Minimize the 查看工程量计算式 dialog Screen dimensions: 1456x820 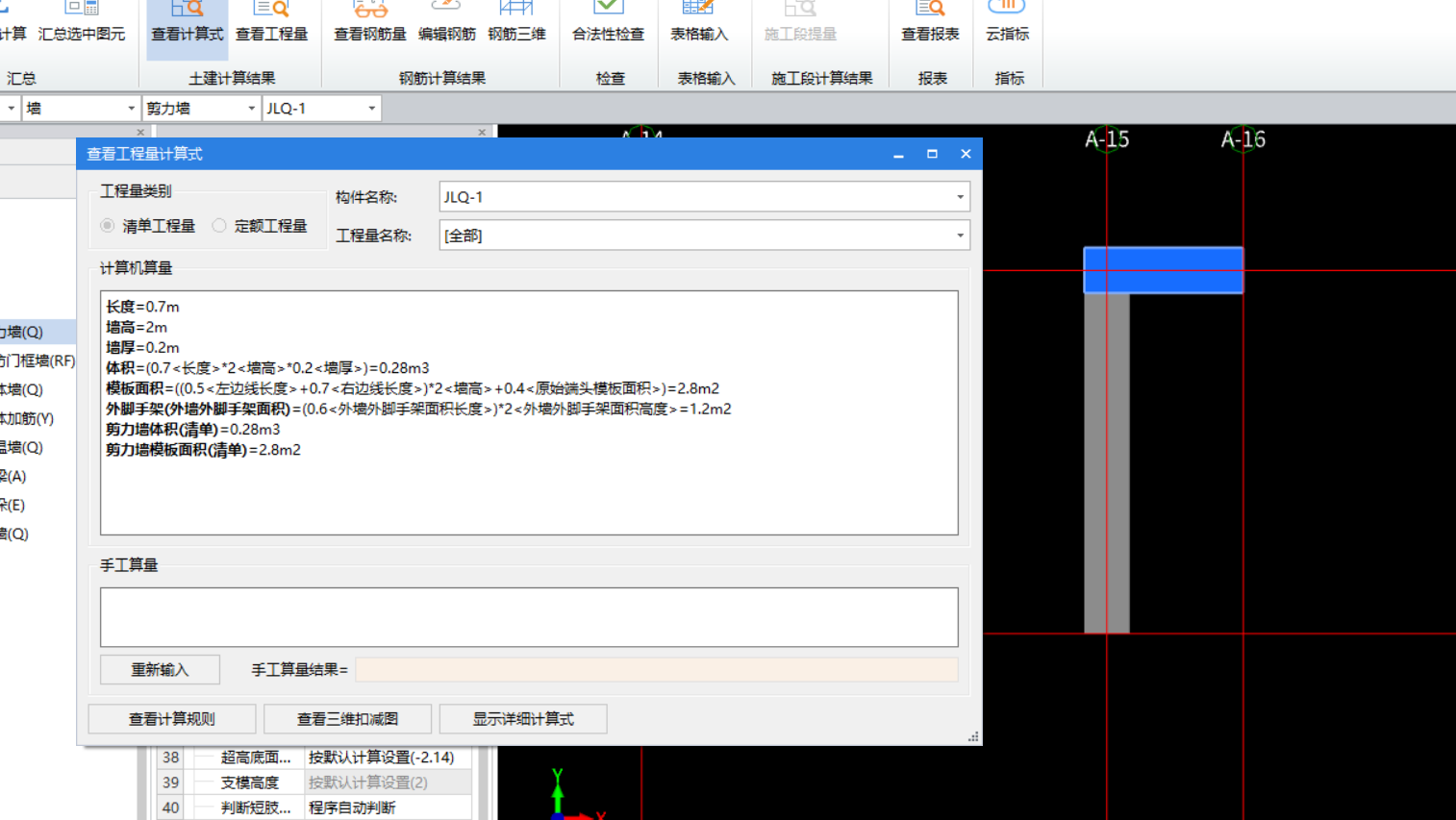tap(898, 154)
